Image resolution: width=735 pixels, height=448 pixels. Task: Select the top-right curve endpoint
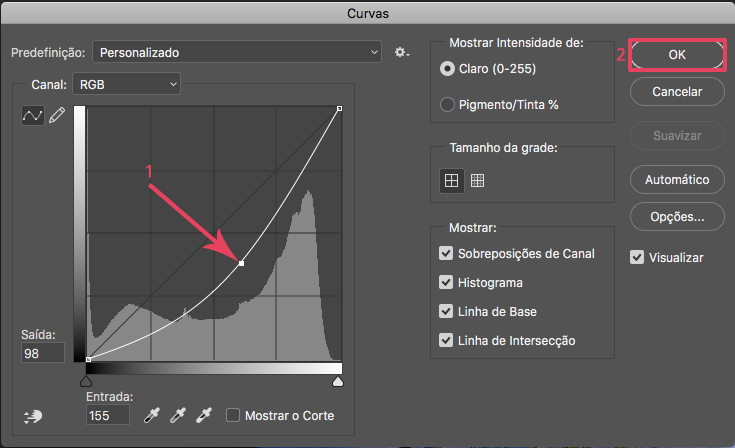click(339, 109)
